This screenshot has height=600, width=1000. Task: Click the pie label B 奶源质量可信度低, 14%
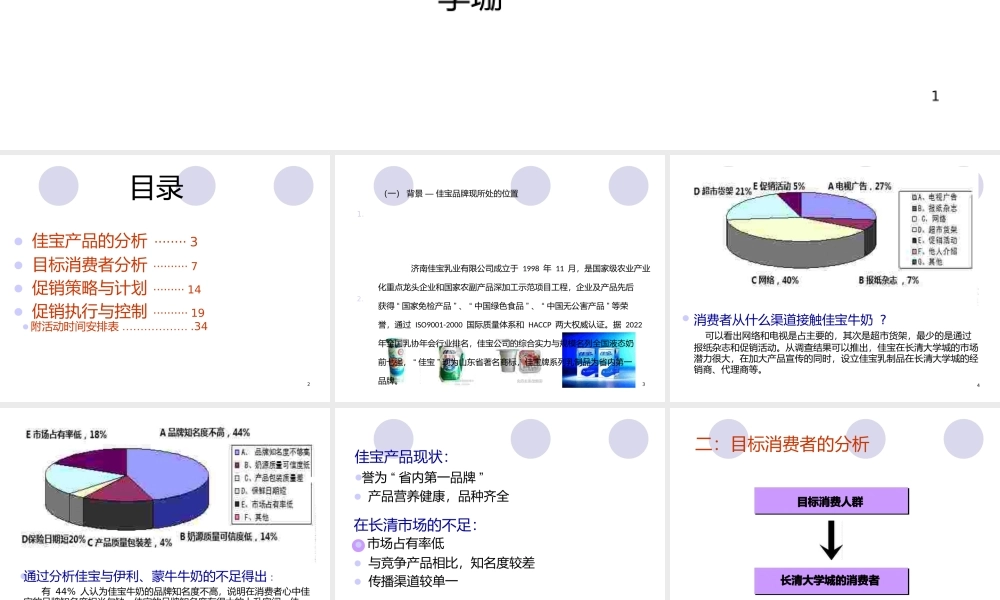pyautogui.click(x=228, y=537)
